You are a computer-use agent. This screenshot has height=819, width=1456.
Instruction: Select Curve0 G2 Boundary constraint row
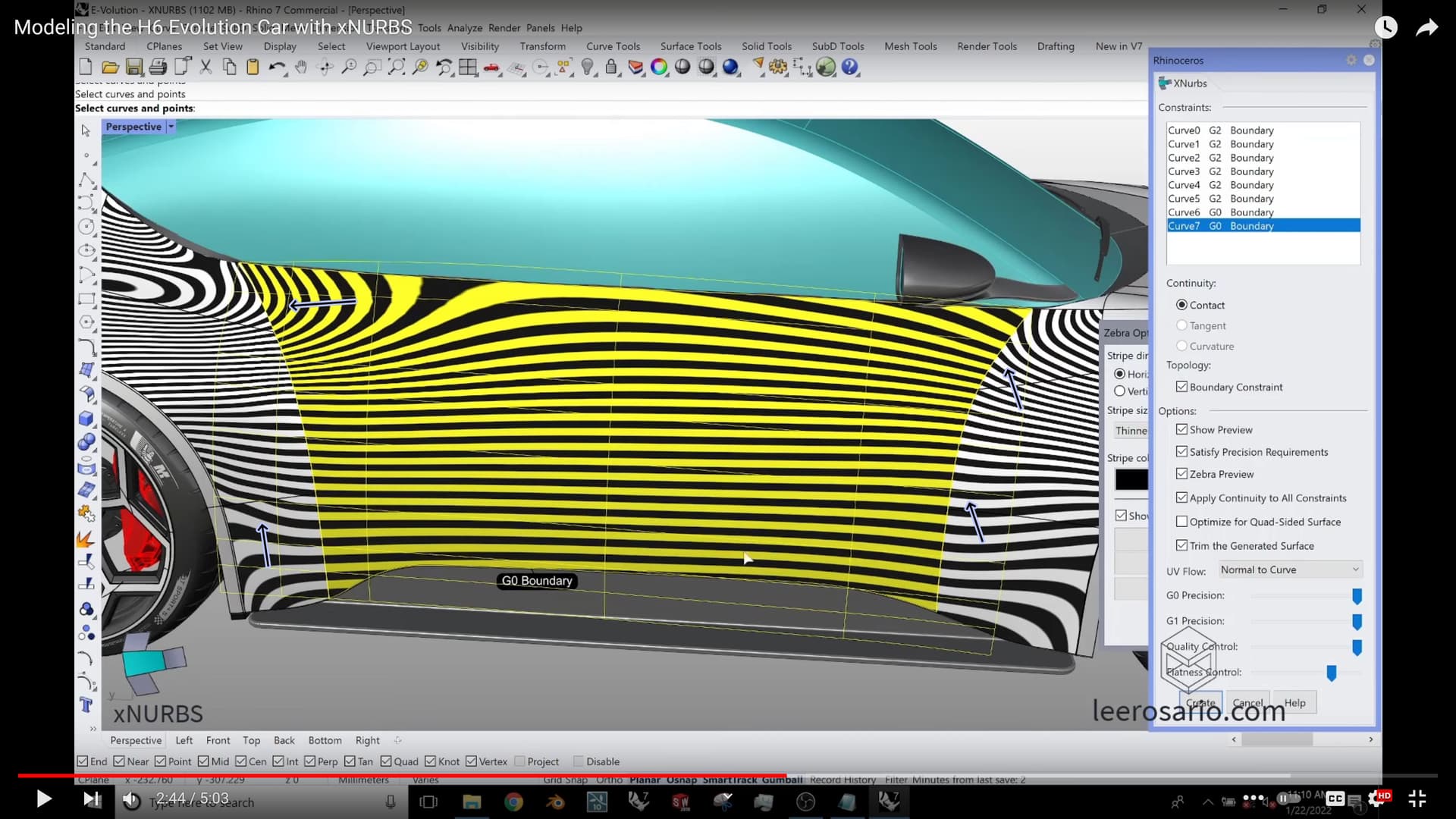(1263, 130)
